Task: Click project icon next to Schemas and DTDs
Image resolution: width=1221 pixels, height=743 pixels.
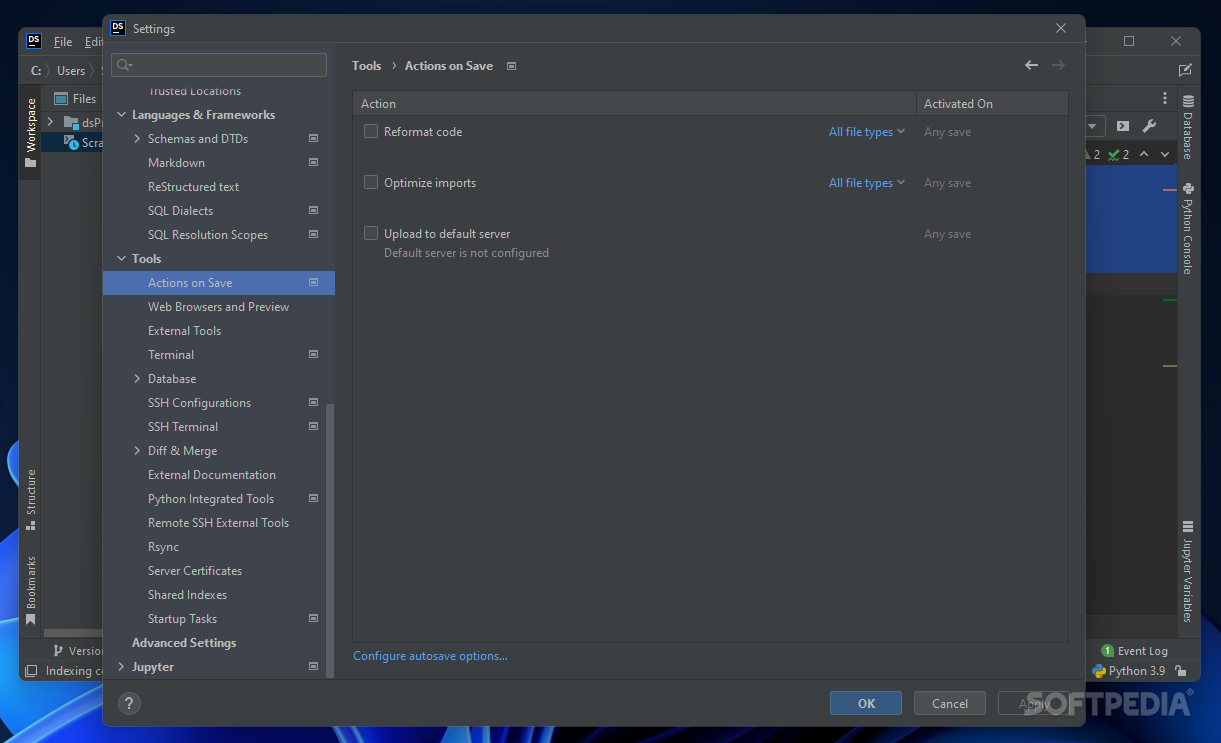Action: click(313, 139)
